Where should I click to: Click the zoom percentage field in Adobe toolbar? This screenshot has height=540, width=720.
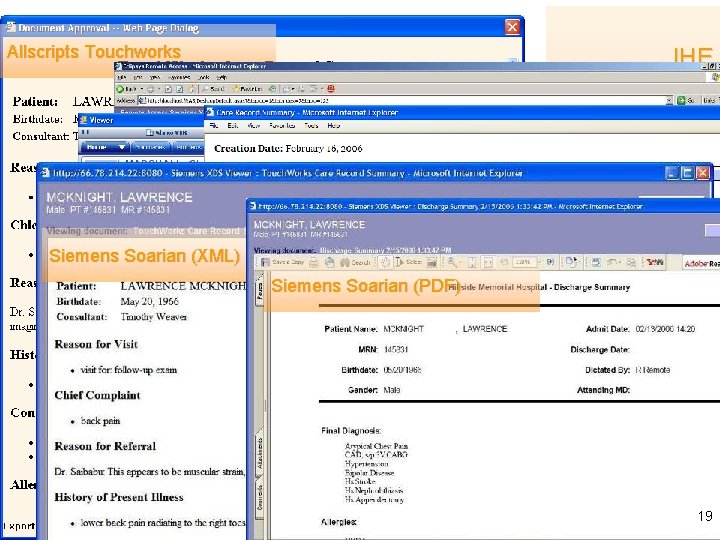(x=523, y=262)
